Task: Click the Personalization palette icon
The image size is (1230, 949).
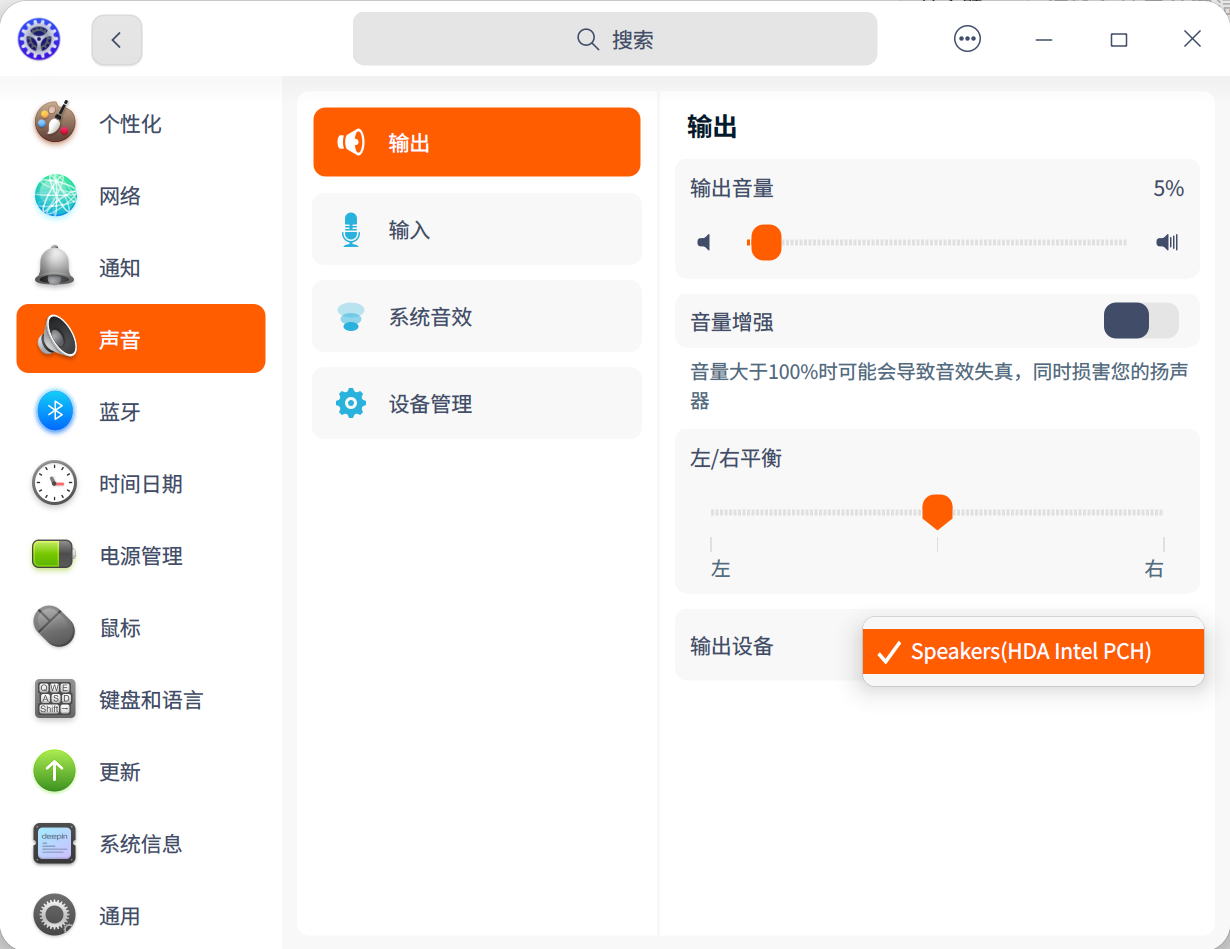Action: tap(55, 123)
